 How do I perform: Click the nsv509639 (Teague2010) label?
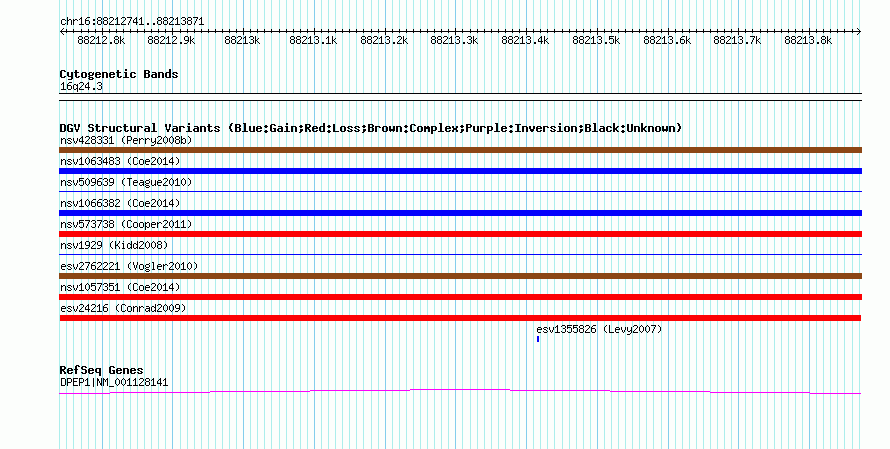pos(126,182)
